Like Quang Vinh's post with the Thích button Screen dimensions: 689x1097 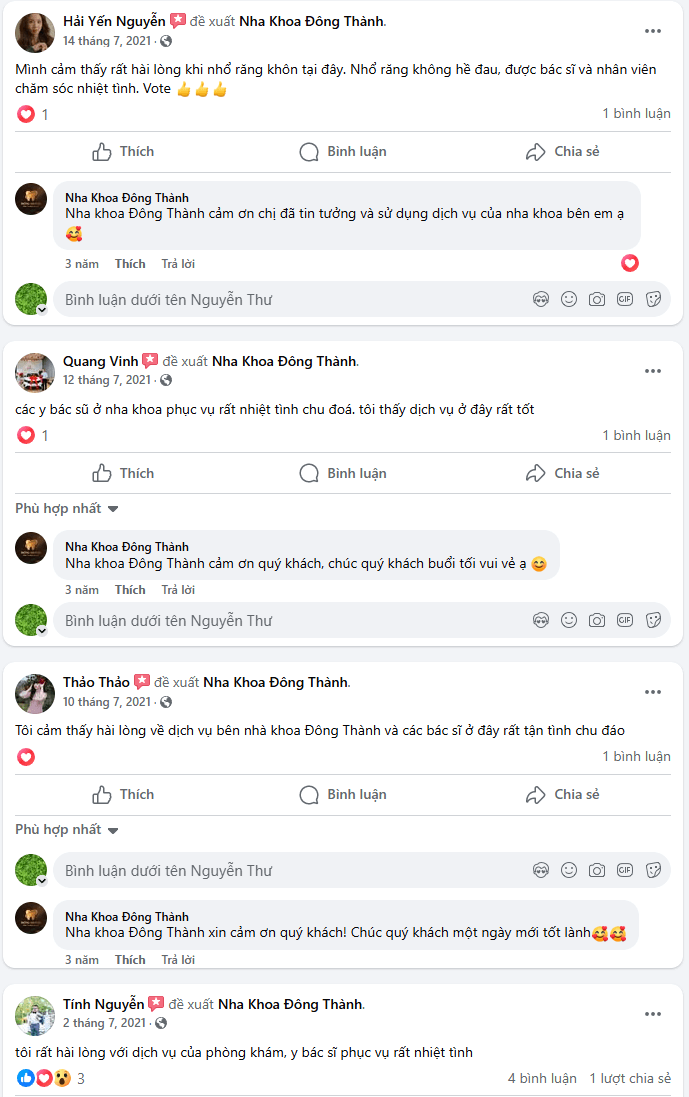124,473
